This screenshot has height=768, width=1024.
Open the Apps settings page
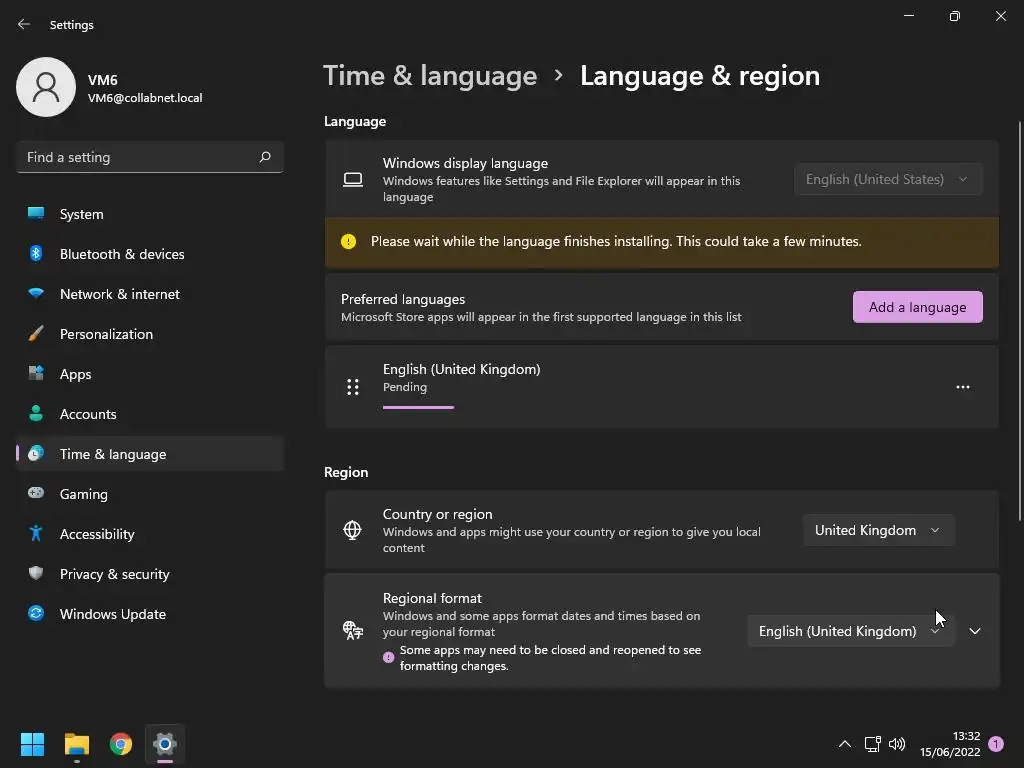coord(150,374)
